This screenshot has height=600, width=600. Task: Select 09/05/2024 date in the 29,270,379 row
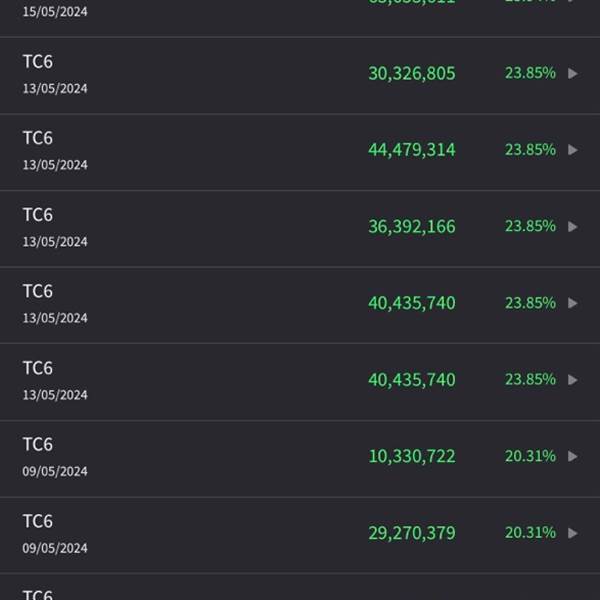(55, 548)
